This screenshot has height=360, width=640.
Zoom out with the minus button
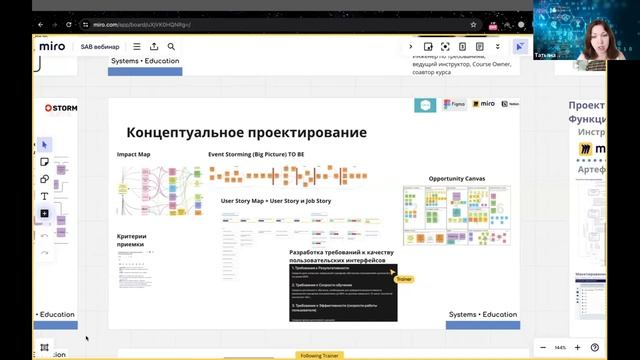[x=543, y=347]
